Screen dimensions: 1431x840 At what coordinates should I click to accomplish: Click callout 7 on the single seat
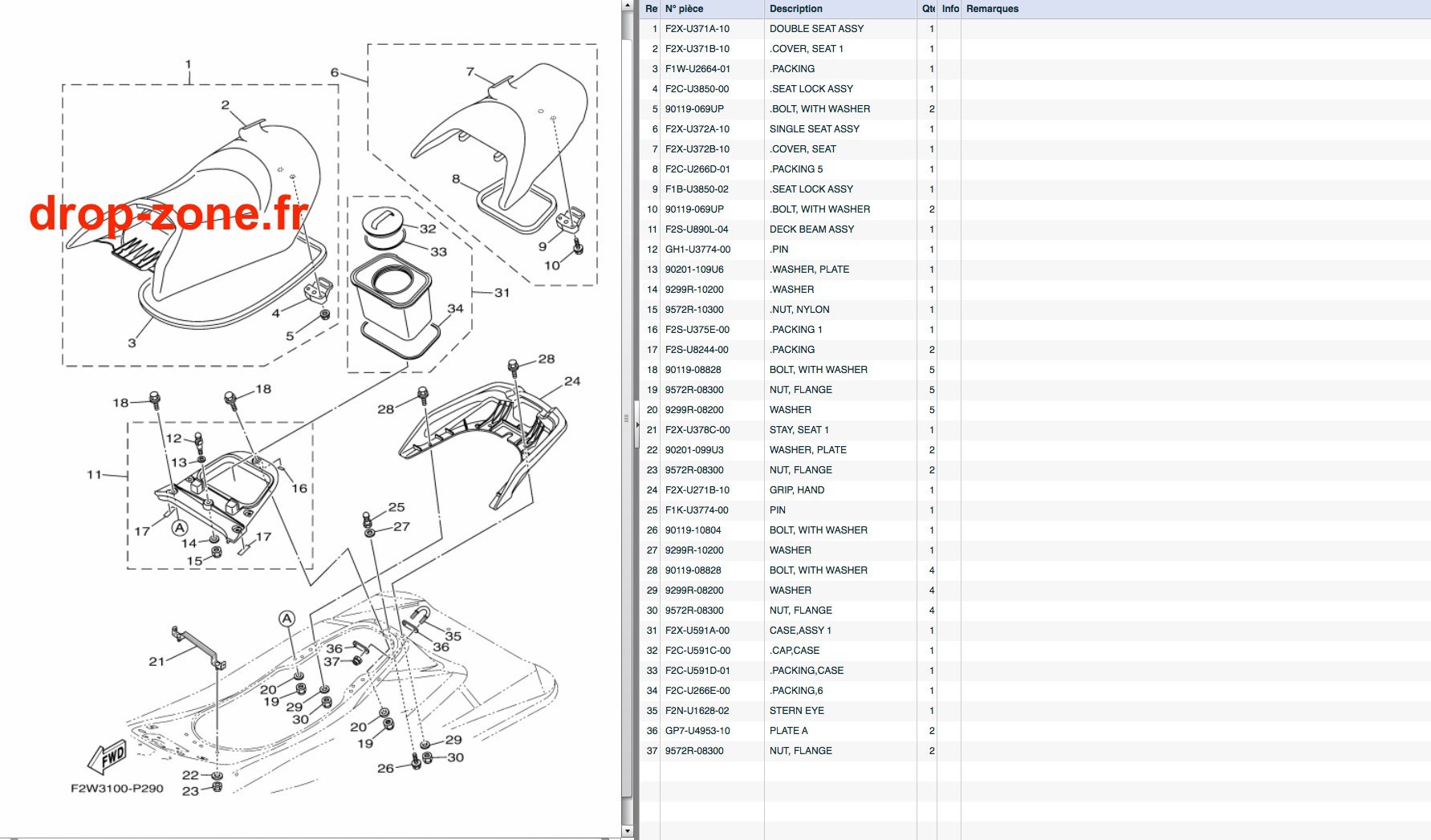click(470, 71)
